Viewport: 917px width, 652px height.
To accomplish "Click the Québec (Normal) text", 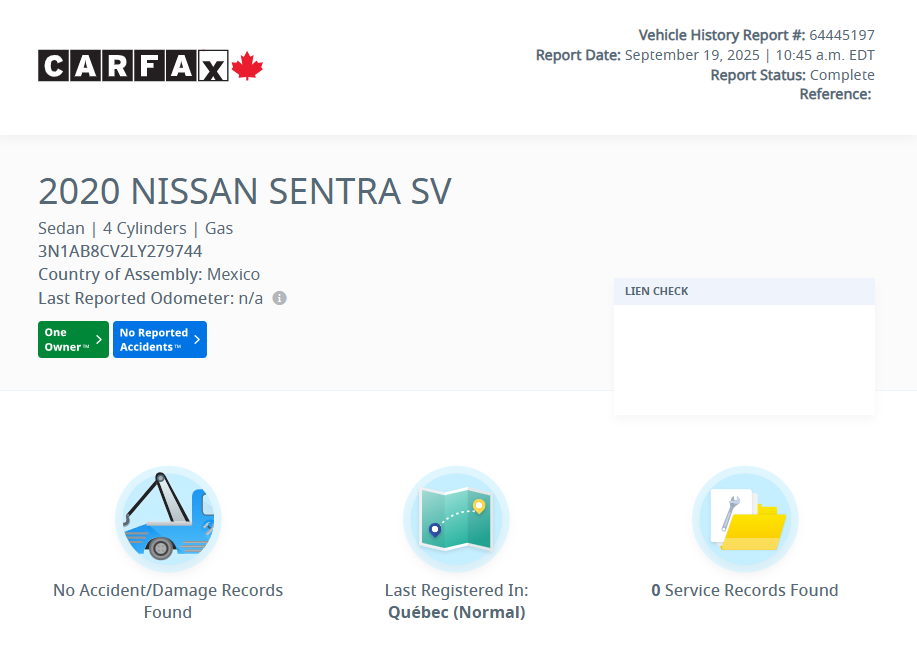I will [456, 612].
